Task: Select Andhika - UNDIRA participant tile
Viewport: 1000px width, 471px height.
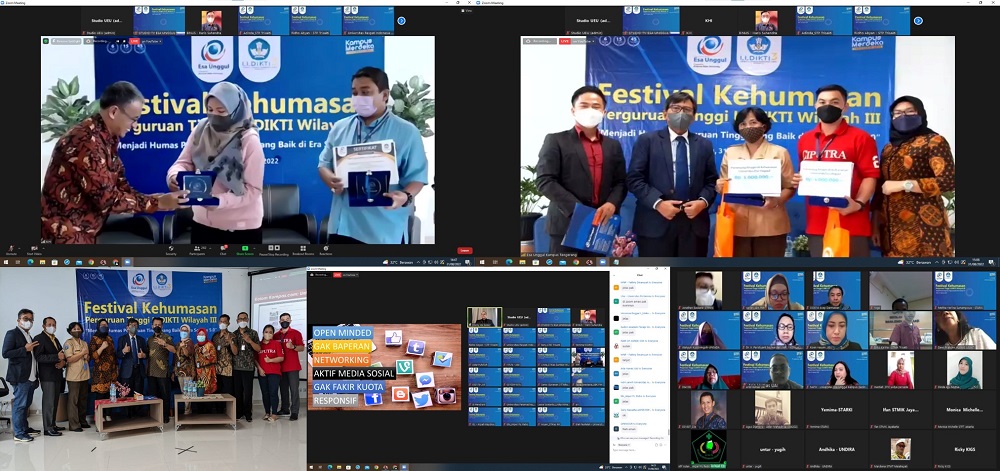Action: tap(835, 450)
